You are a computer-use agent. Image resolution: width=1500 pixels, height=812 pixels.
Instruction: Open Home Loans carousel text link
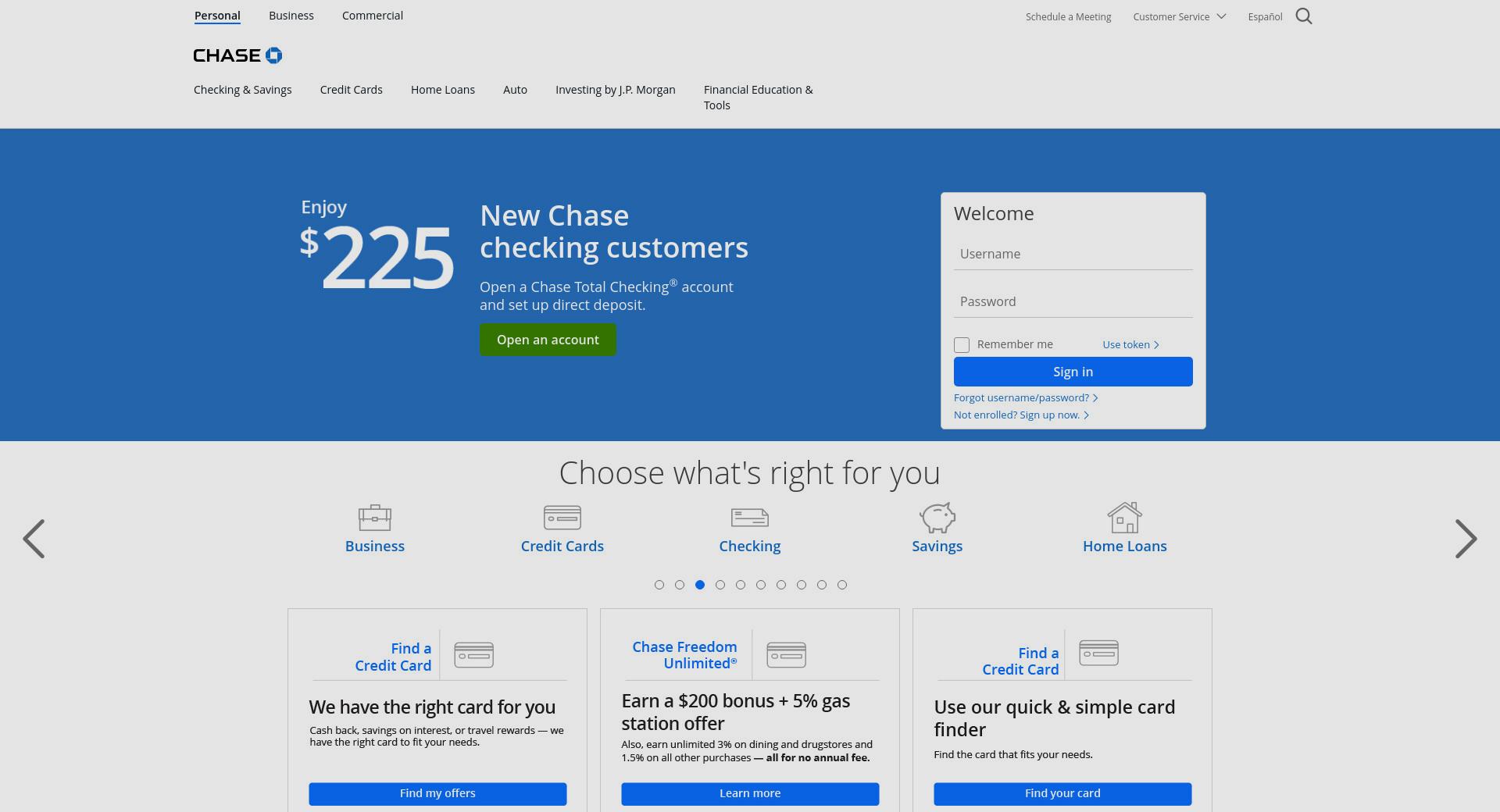click(1125, 546)
